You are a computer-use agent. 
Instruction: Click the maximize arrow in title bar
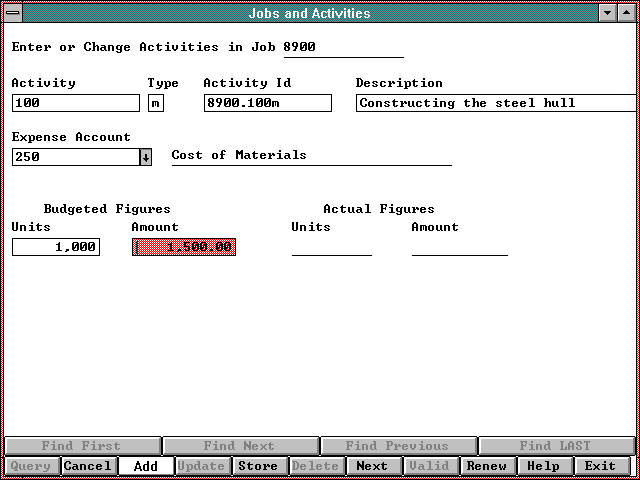627,13
